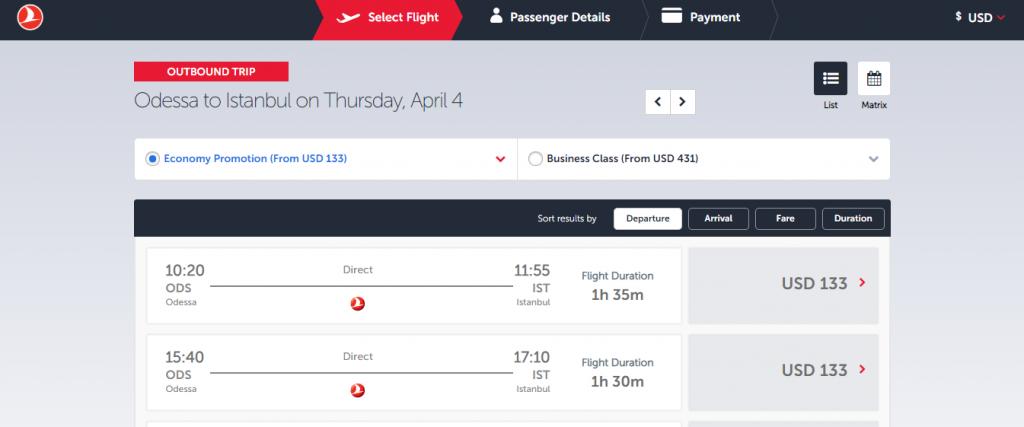Switch to Matrix calendar view icon
The width and height of the screenshot is (1024, 427).
pyautogui.click(x=873, y=78)
